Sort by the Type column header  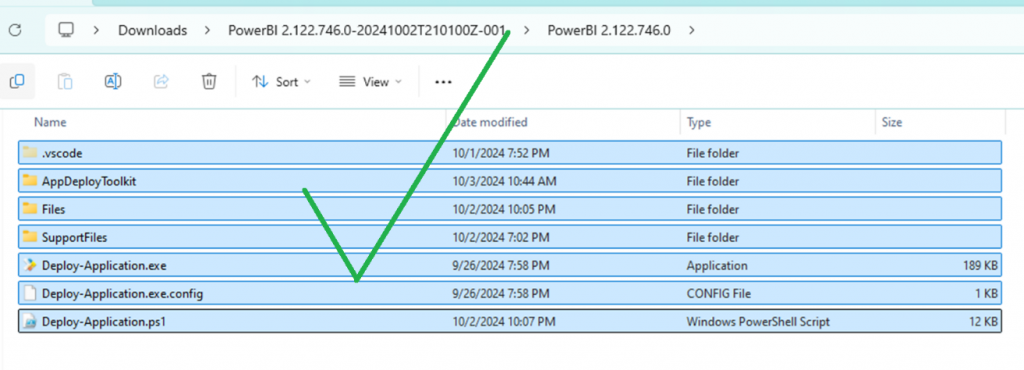pos(699,122)
